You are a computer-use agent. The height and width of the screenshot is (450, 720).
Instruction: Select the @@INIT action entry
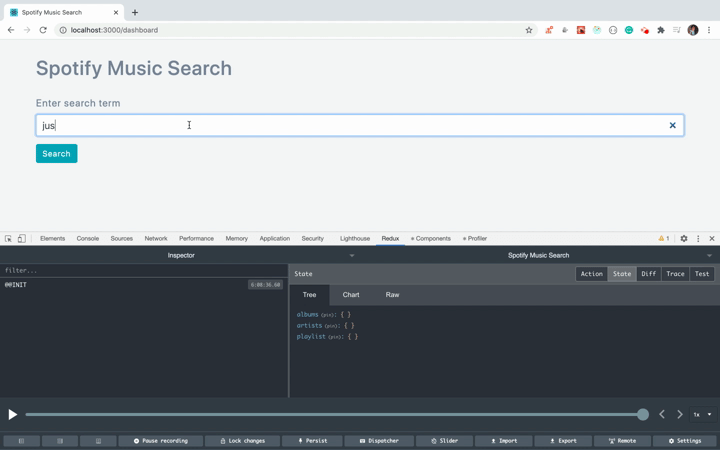(x=144, y=285)
